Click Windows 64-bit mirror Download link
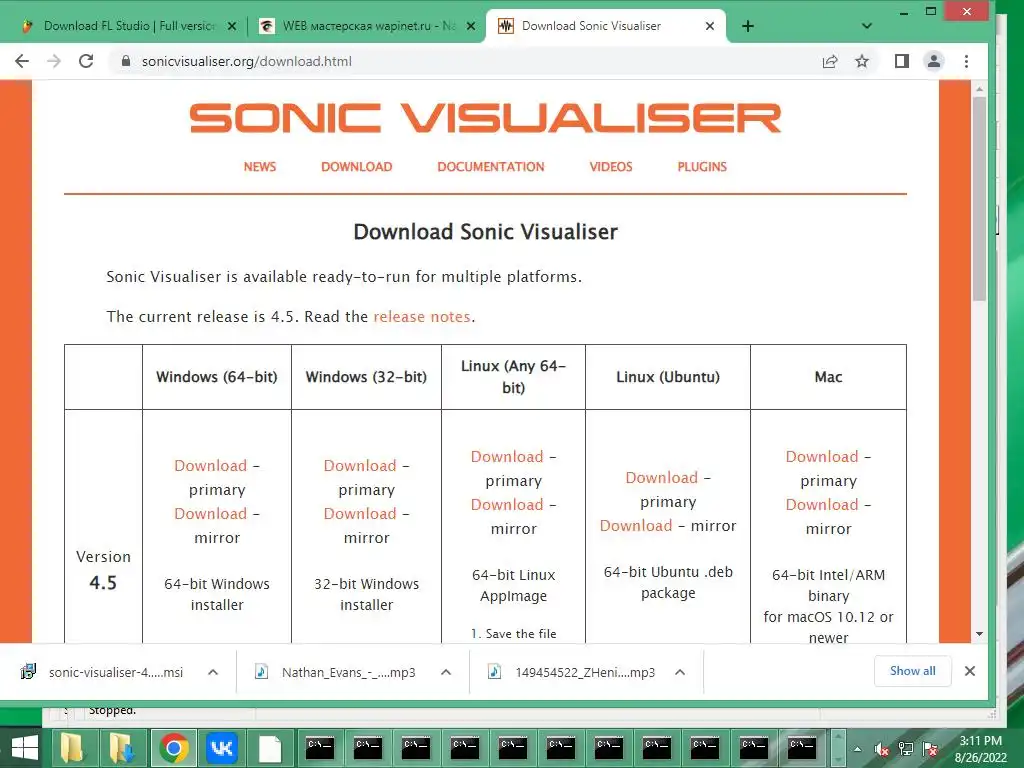The width and height of the screenshot is (1024, 768). (x=210, y=513)
